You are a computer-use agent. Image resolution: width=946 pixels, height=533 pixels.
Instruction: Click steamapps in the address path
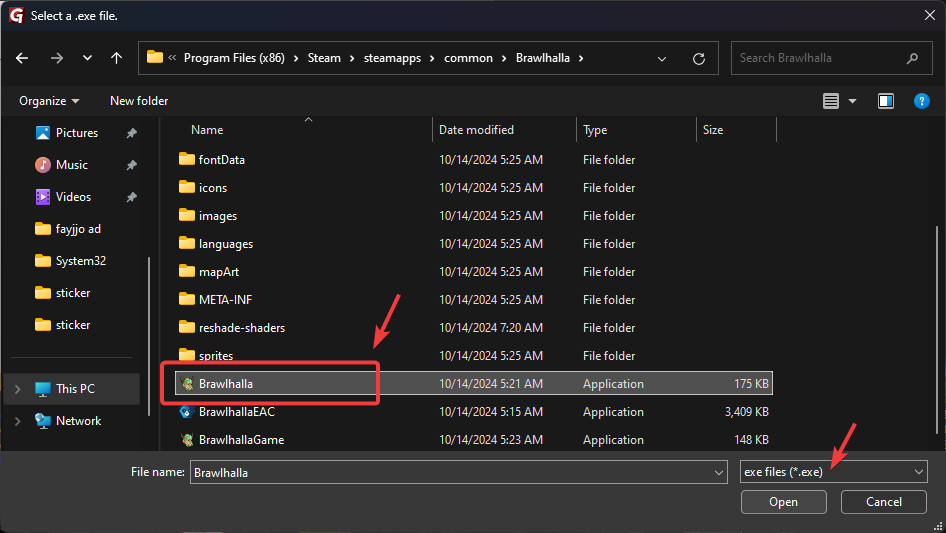tap(392, 58)
